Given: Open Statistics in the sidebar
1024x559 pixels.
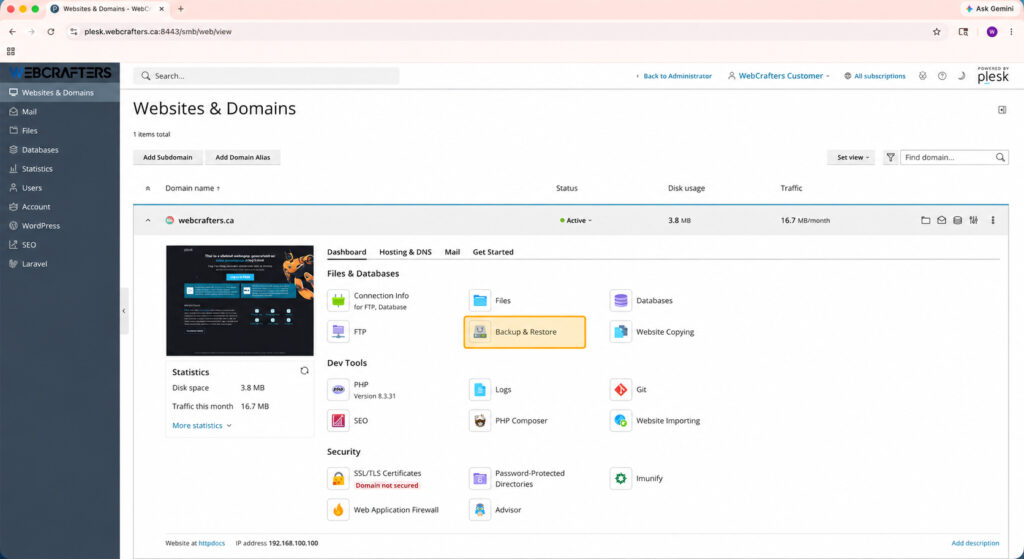Looking at the screenshot, I should (60, 168).
